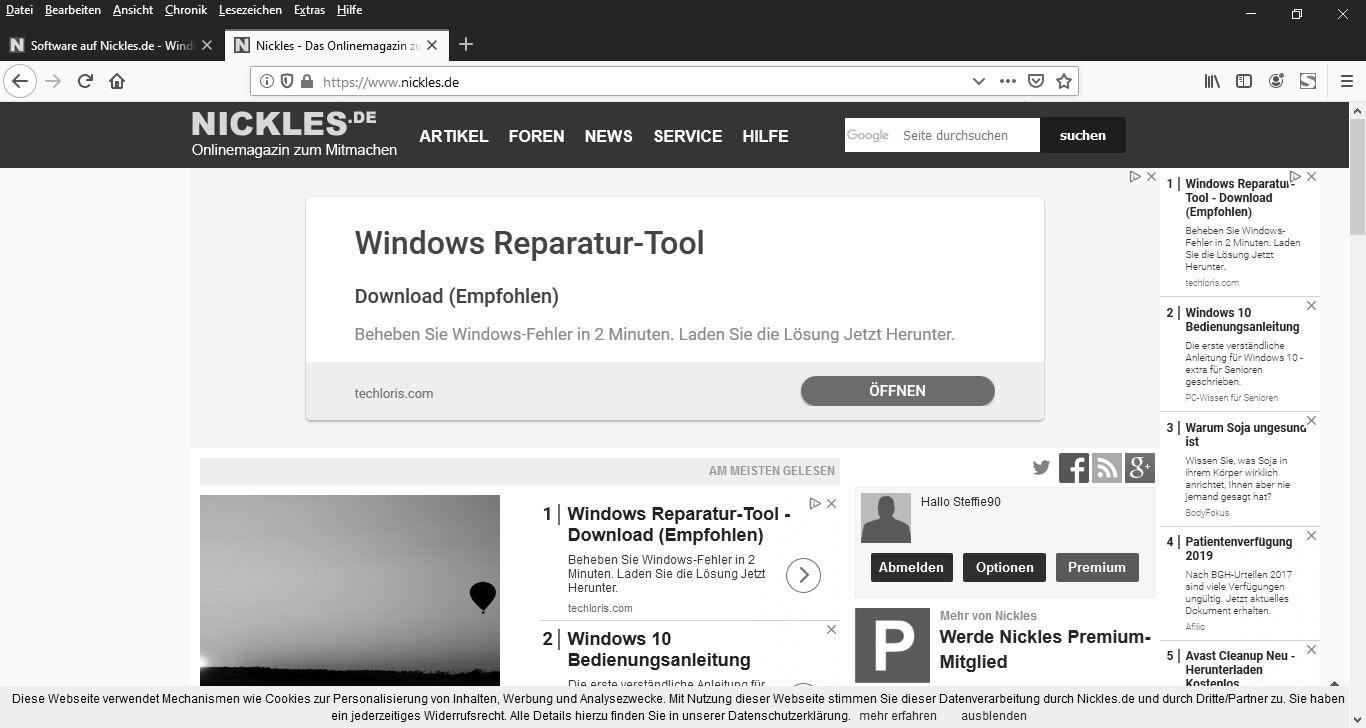Expand address bar history dropdown arrow

point(979,81)
